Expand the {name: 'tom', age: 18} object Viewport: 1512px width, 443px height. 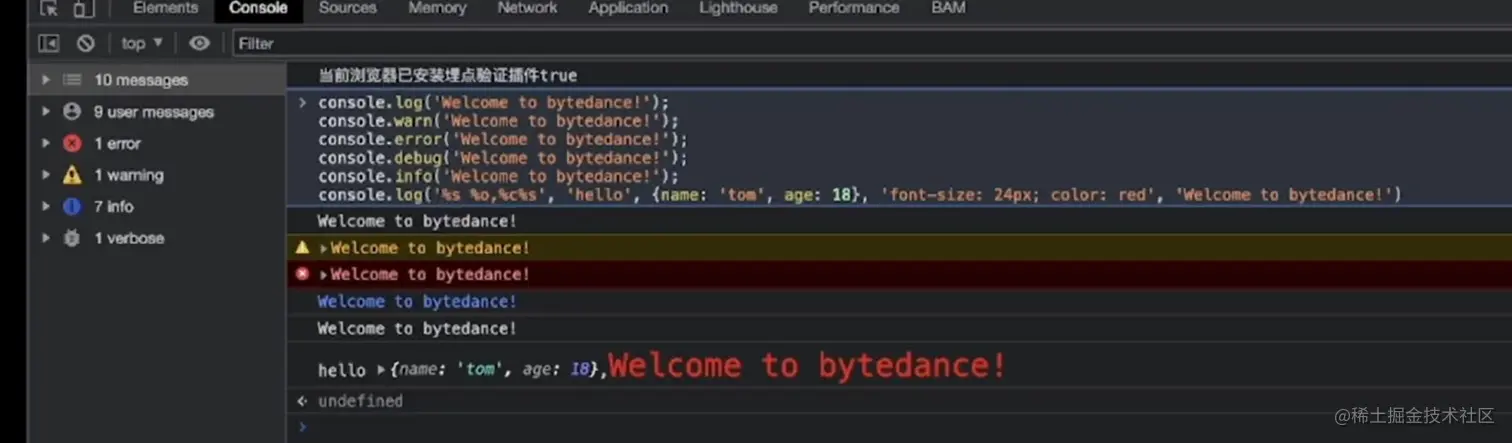coord(381,370)
